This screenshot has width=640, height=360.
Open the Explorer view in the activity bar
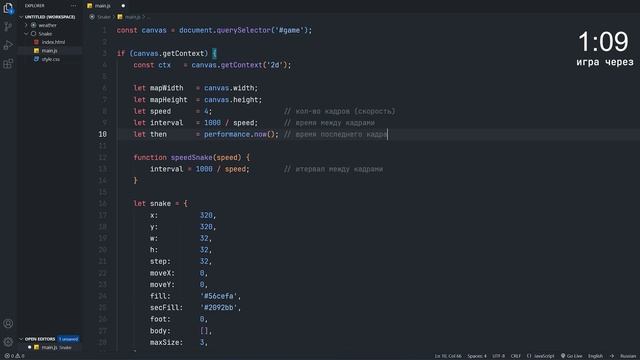tap(8, 8)
